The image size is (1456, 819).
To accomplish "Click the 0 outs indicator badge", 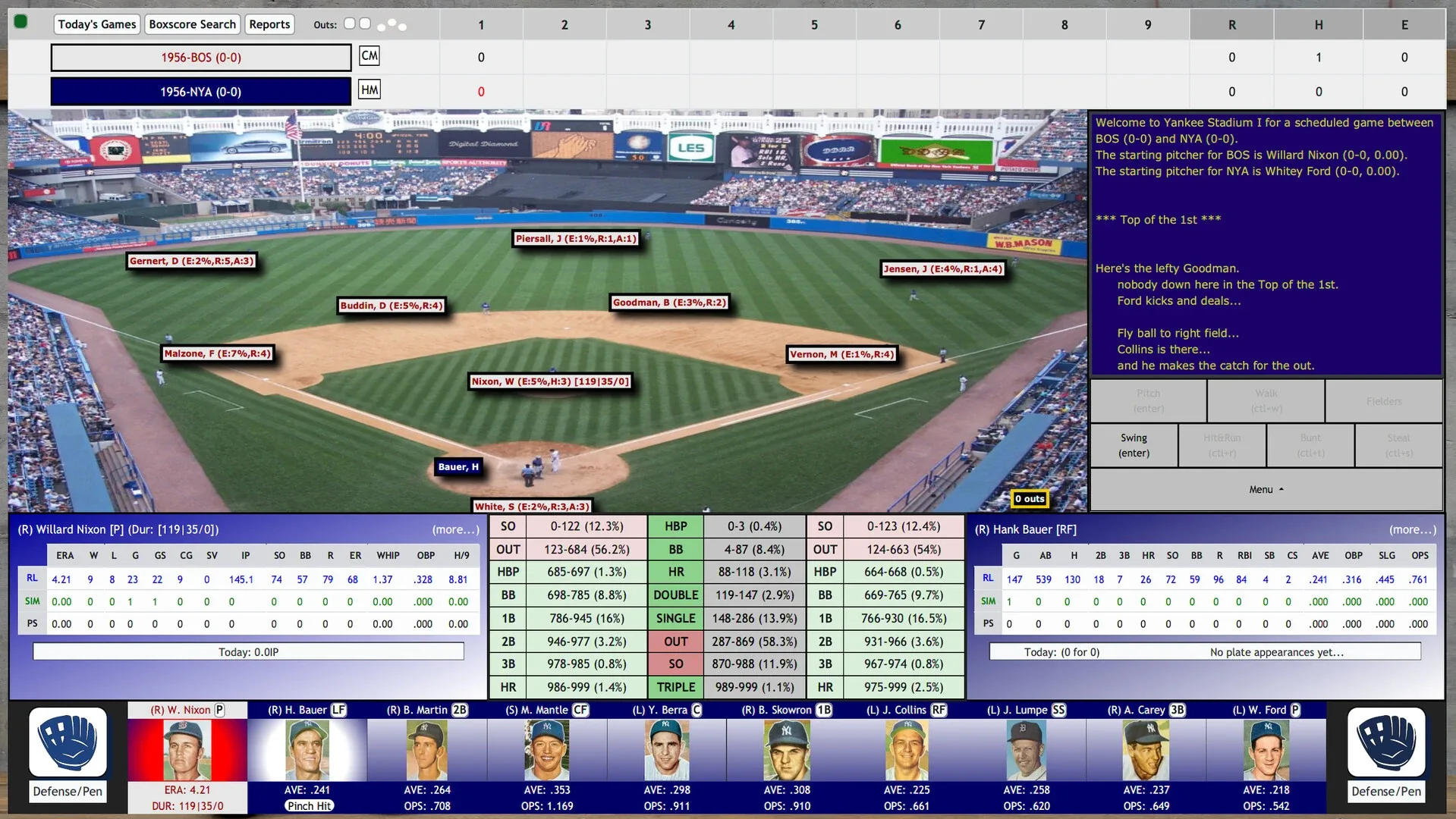I will pyautogui.click(x=1030, y=499).
